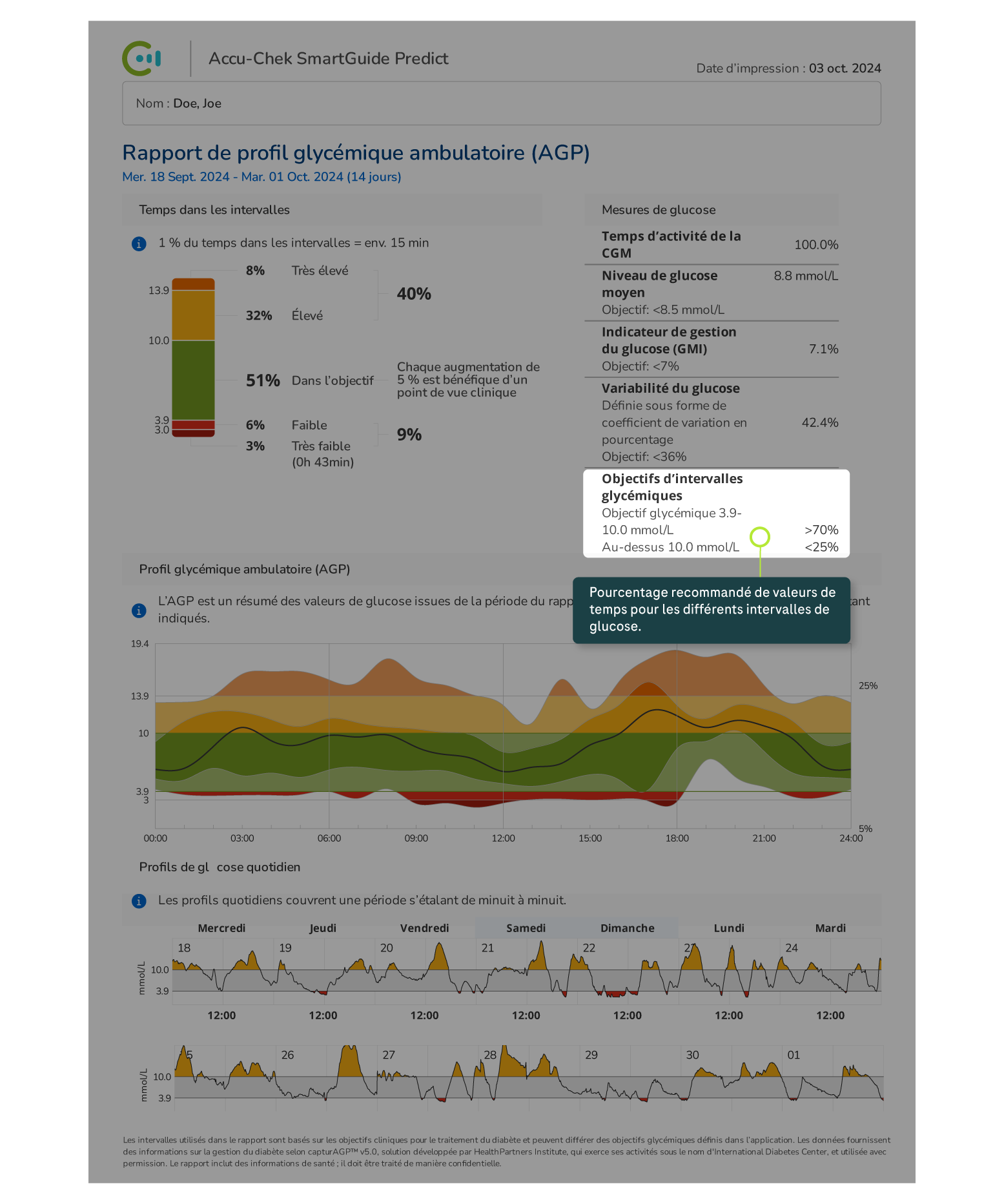Click the green tooltip marker circle
The width and height of the screenshot is (1004, 1204).
click(x=760, y=537)
